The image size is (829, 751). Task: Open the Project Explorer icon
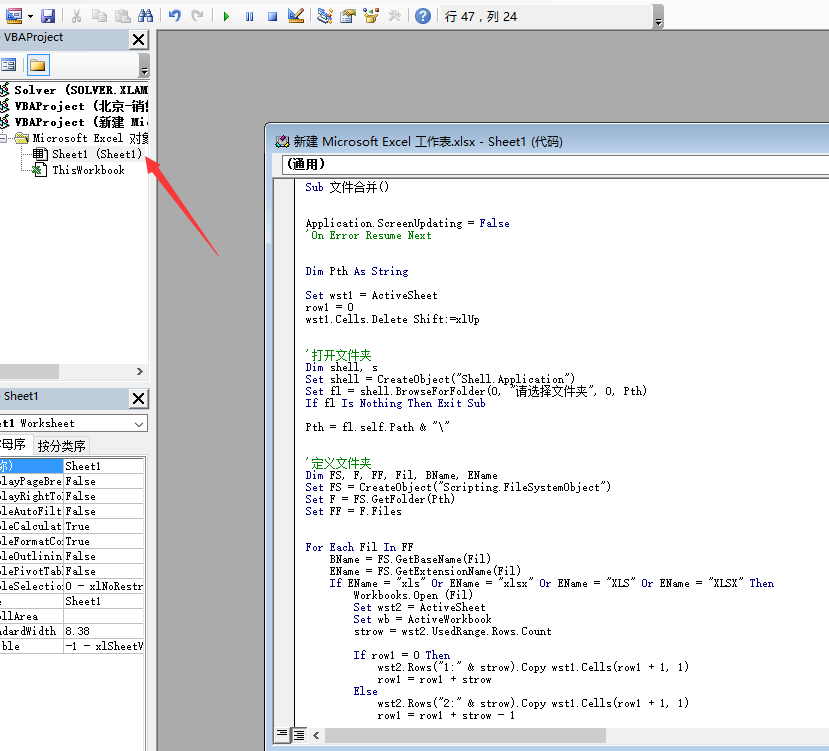[325, 16]
